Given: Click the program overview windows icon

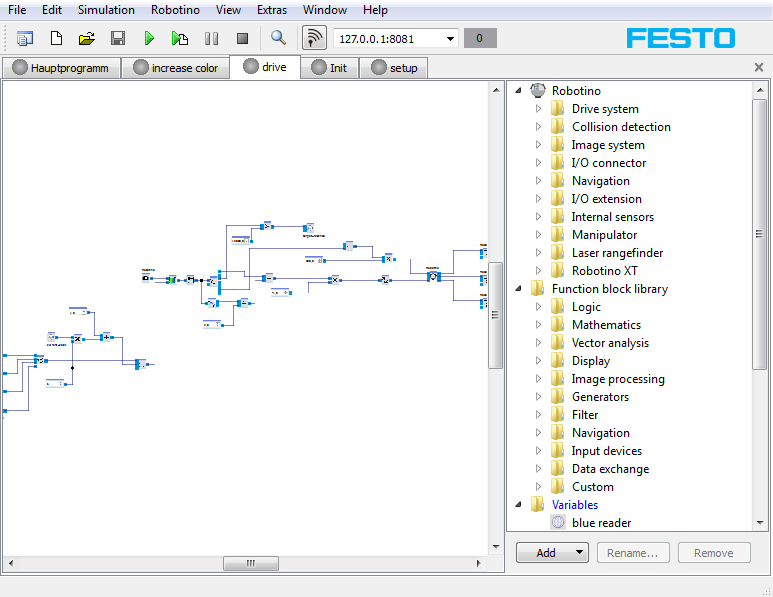Looking at the screenshot, I should [x=25, y=38].
